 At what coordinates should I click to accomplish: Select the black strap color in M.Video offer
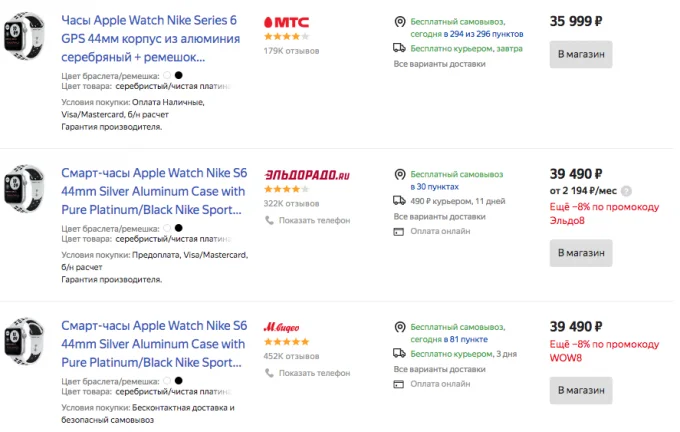[178, 381]
